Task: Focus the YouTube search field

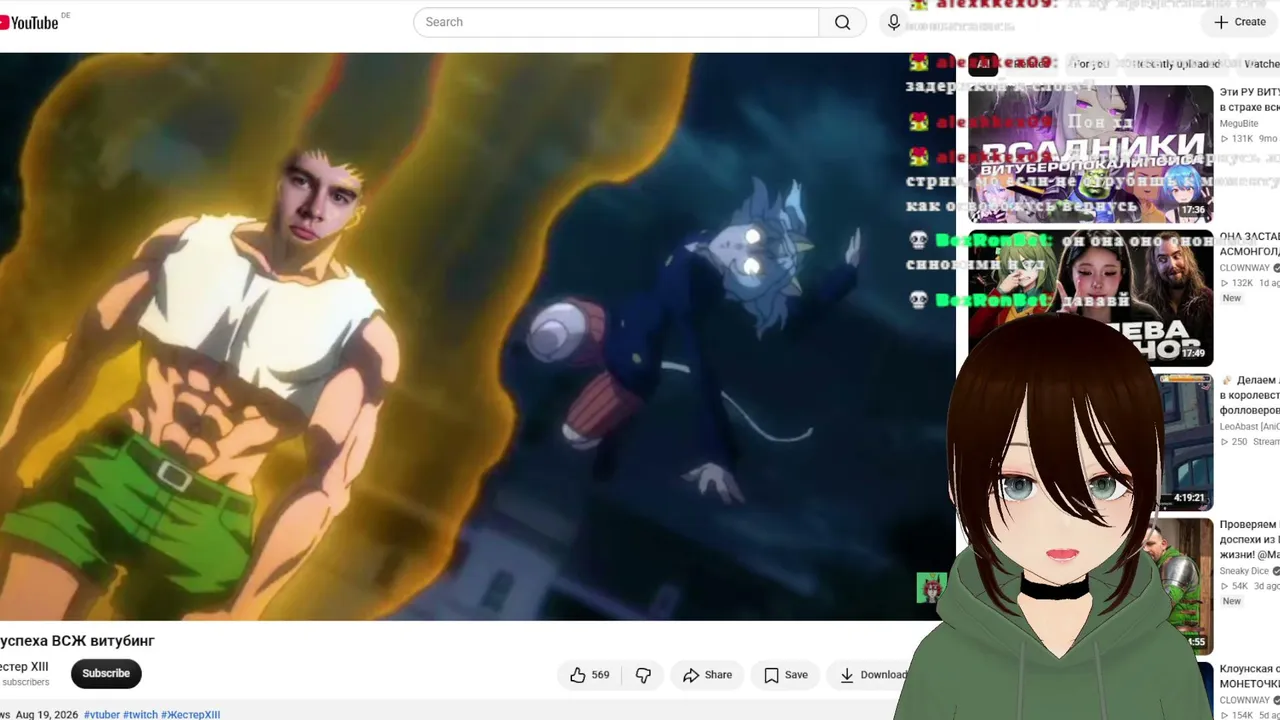Action: [x=616, y=22]
